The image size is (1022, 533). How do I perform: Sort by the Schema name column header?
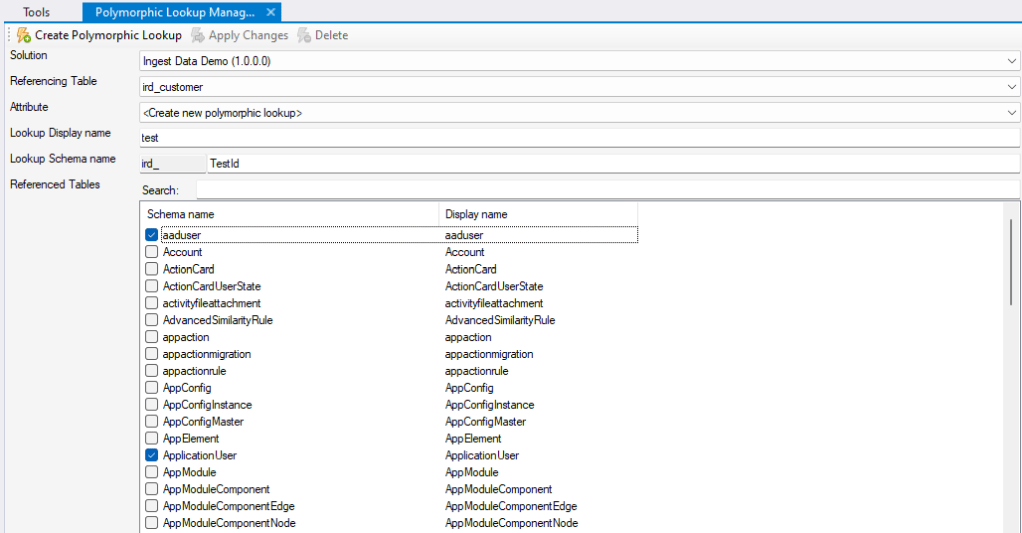click(x=289, y=214)
